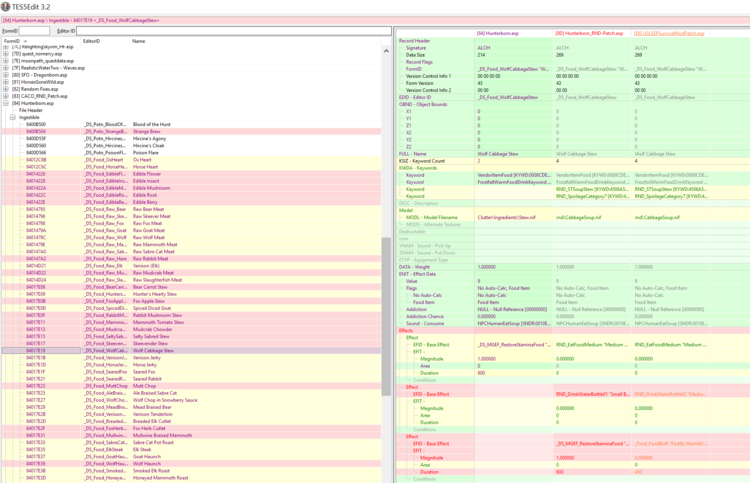The height and width of the screenshot is (483, 750).
Task: Click the record list scroll-up arrow
Action: pyautogui.click(x=386, y=50)
